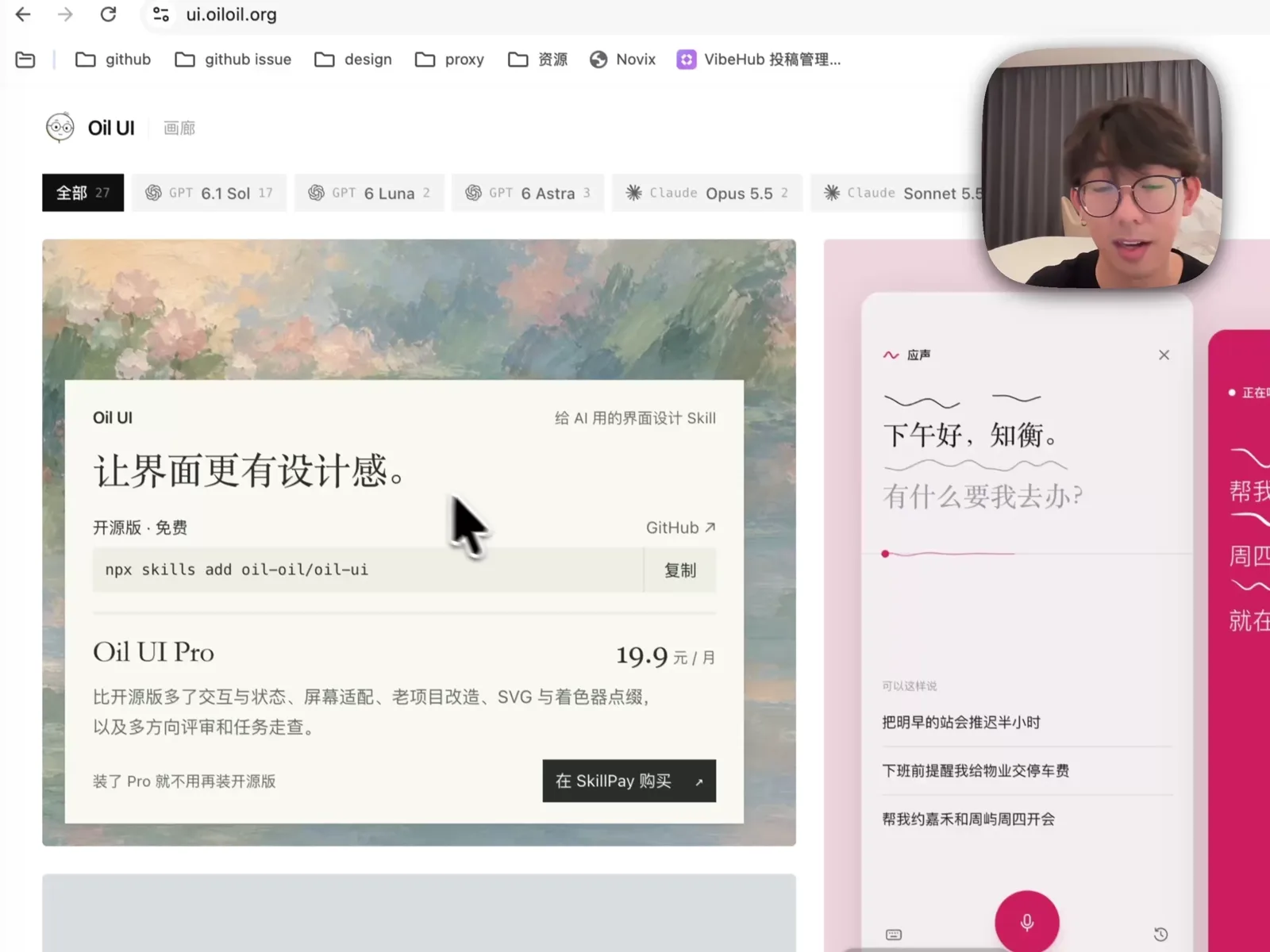Click the 下午好，知衡。 greeting
Viewport: 1270px width, 952px height.
[971, 436]
